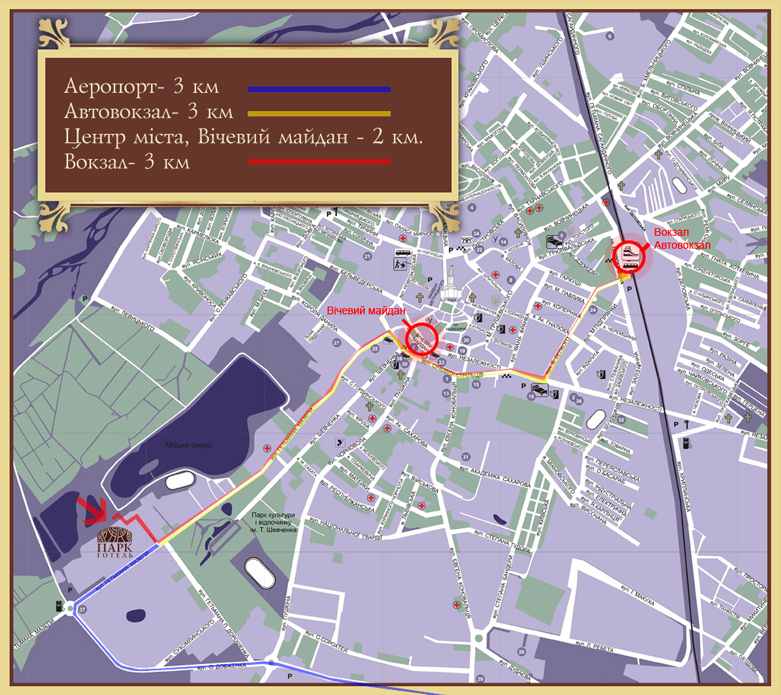Click the small dark pond below the hotel road
Screen dimensions: 781x695
(x=135, y=616)
